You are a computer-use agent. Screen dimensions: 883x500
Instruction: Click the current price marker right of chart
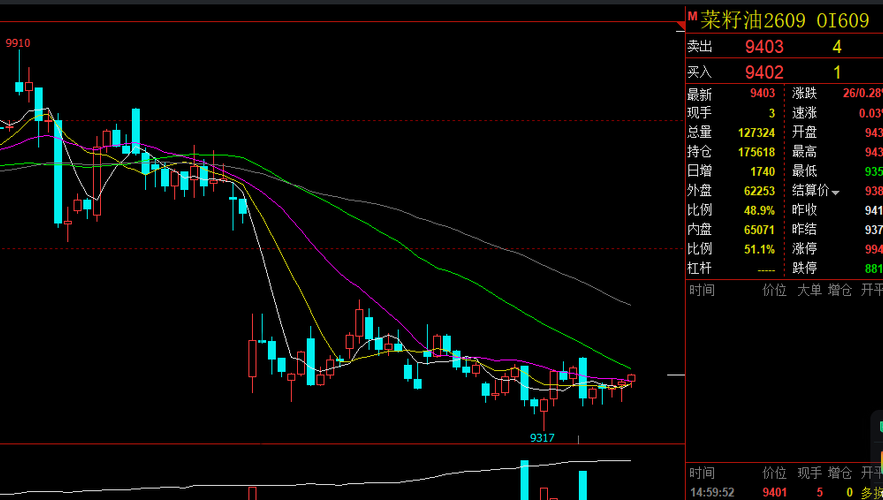[x=676, y=374]
